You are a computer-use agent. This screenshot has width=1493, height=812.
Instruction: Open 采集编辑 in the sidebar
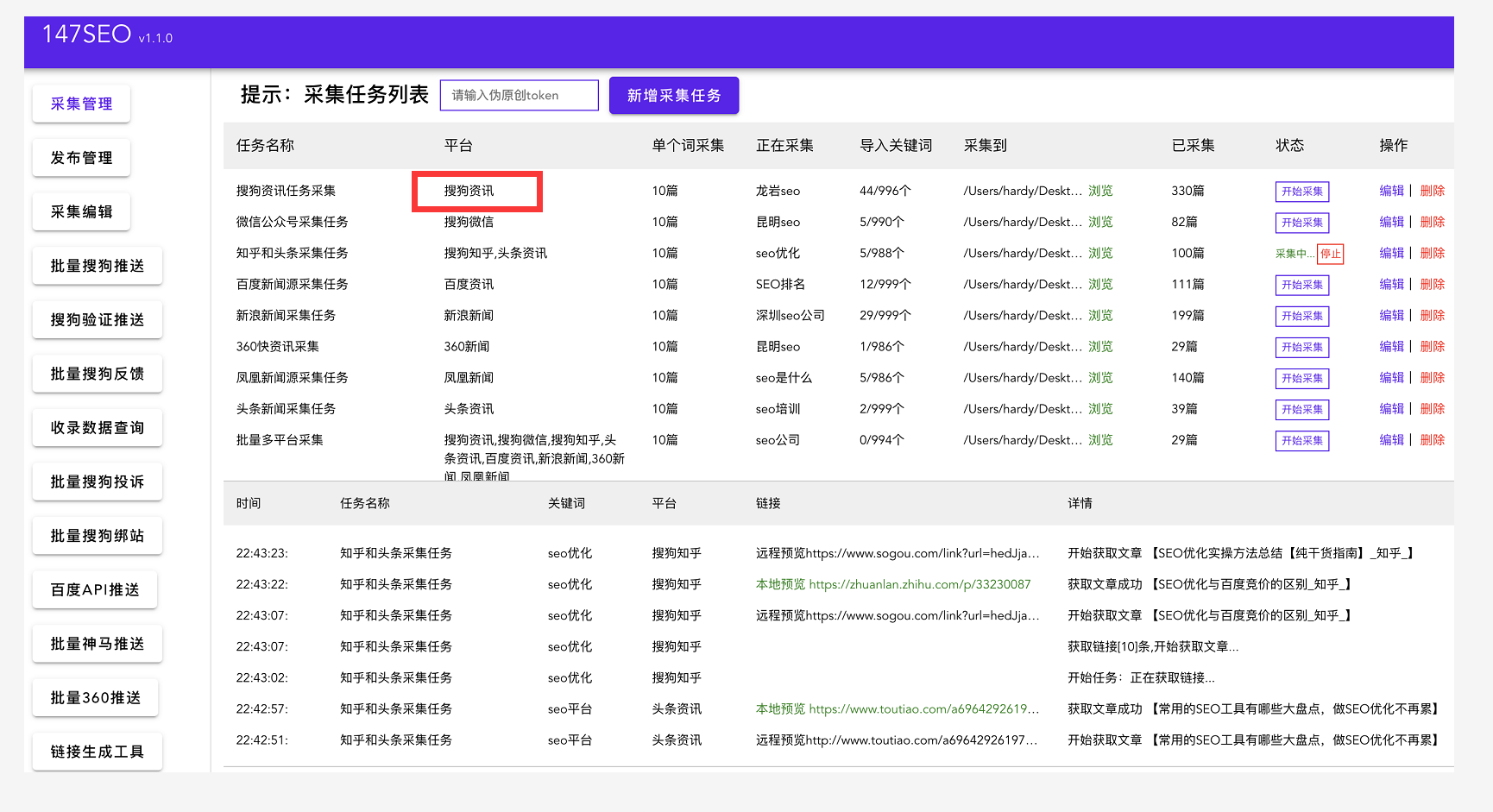[81, 211]
